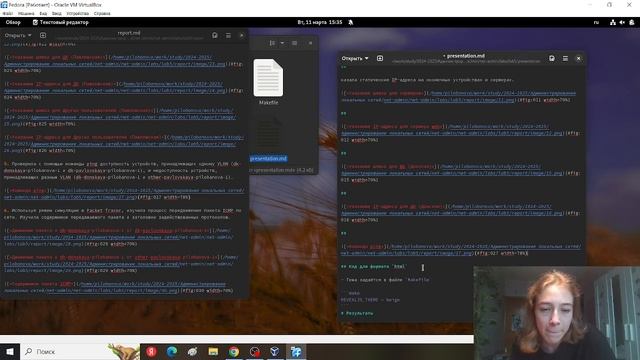Screen dimensions: 640x360
Task: Click the report.md title in left editor header
Action: pos(129,33)
